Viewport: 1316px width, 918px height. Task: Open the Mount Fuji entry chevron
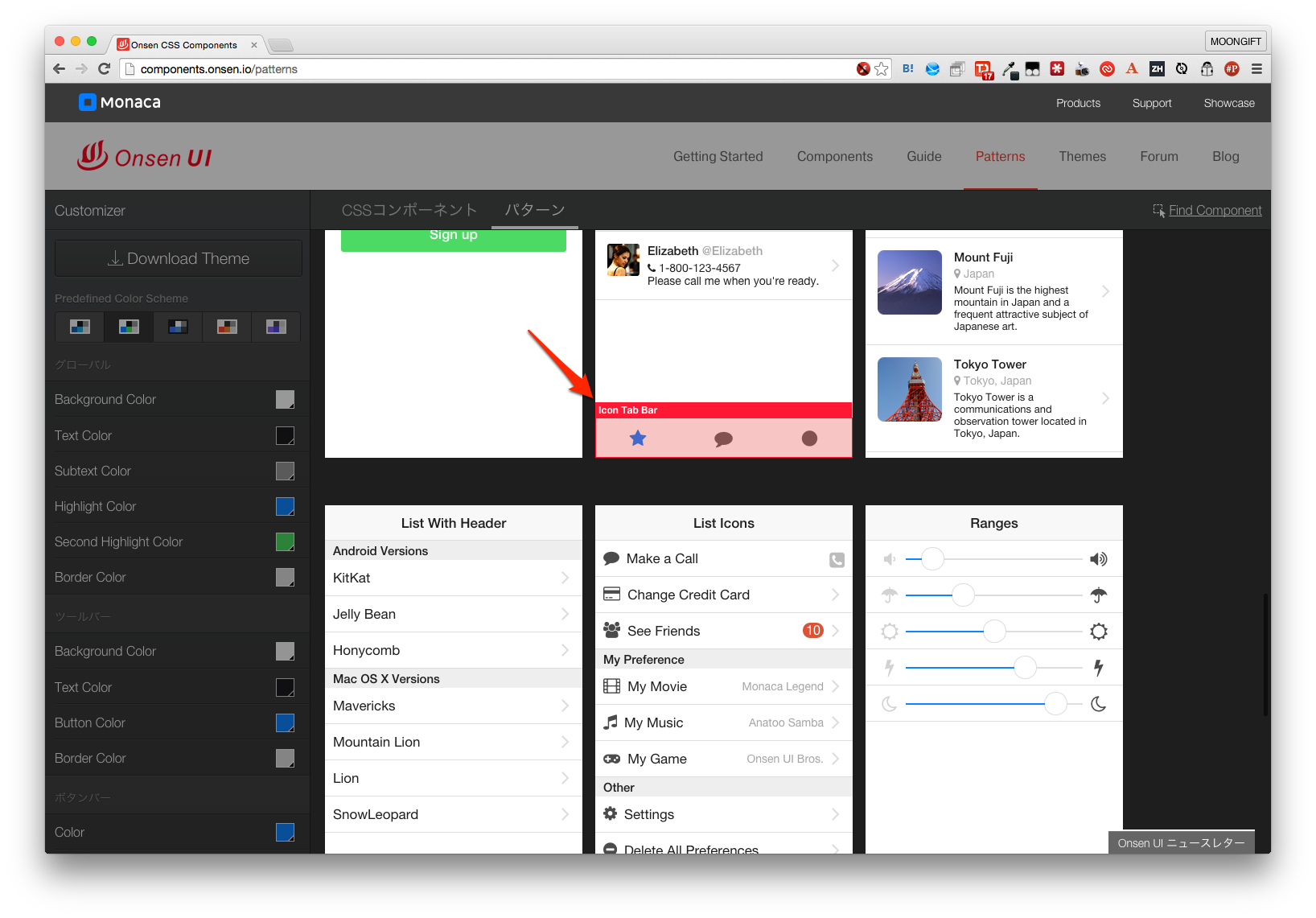click(1105, 291)
